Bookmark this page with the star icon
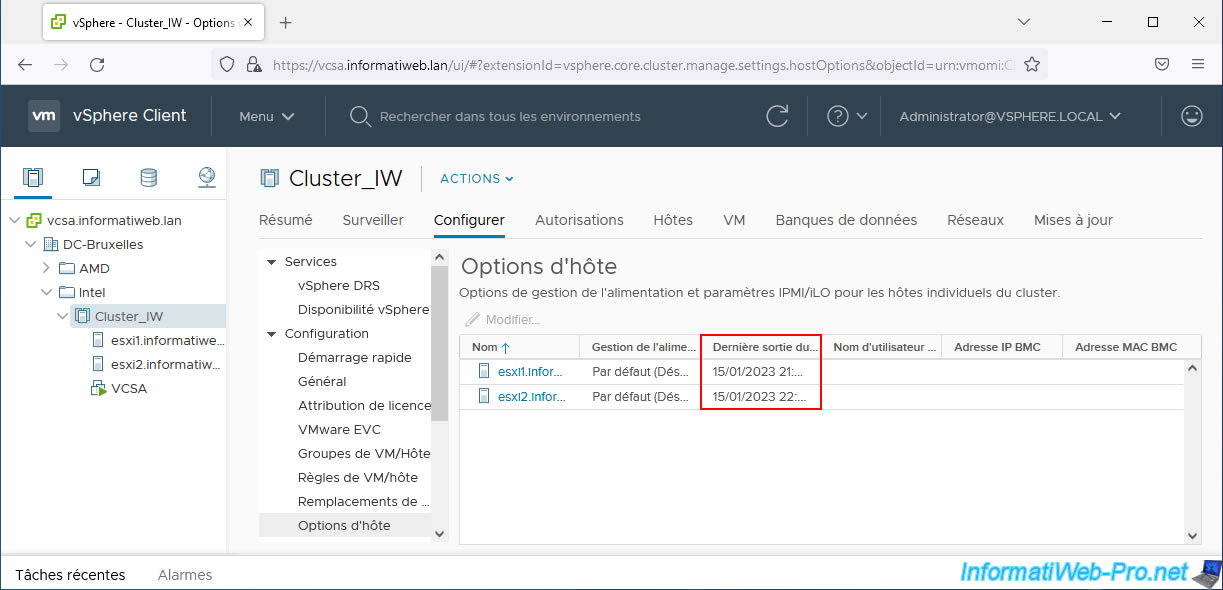The image size is (1223, 590). tap(1032, 64)
